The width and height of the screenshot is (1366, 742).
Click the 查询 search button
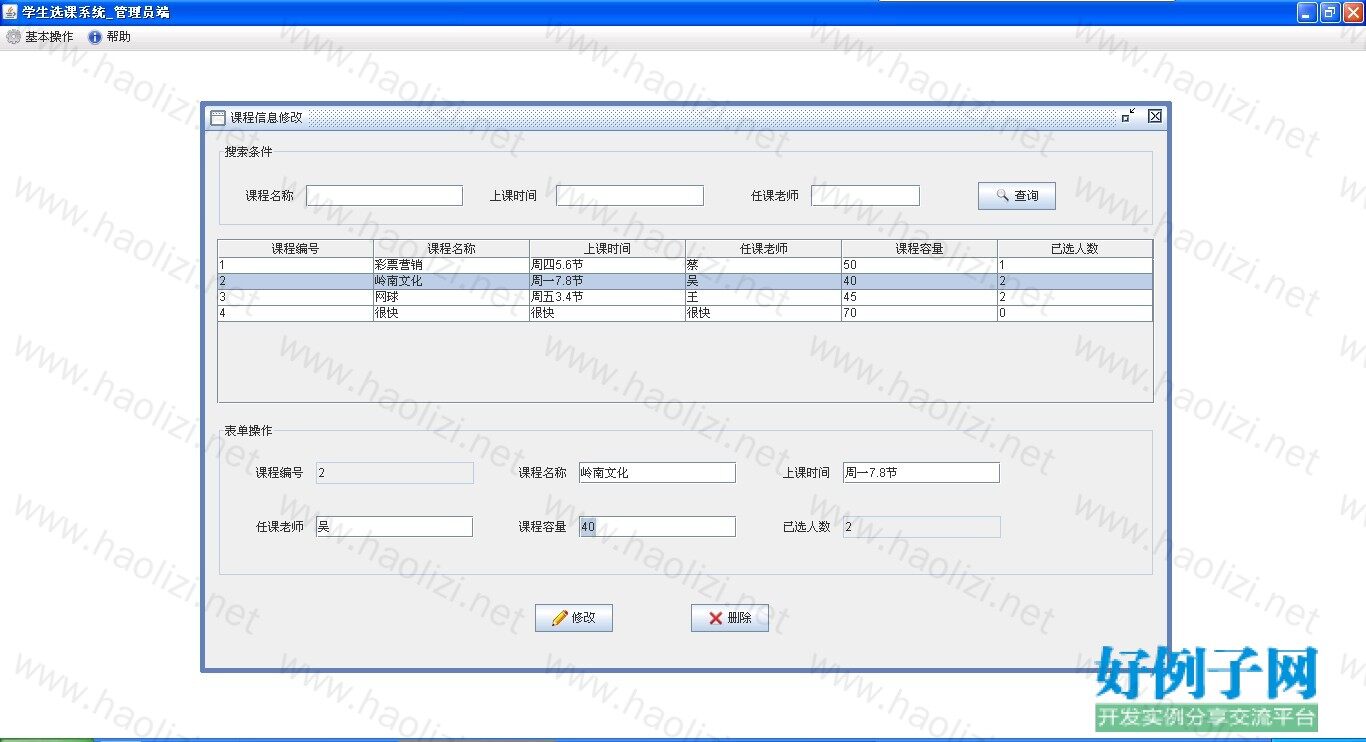[x=1016, y=196]
